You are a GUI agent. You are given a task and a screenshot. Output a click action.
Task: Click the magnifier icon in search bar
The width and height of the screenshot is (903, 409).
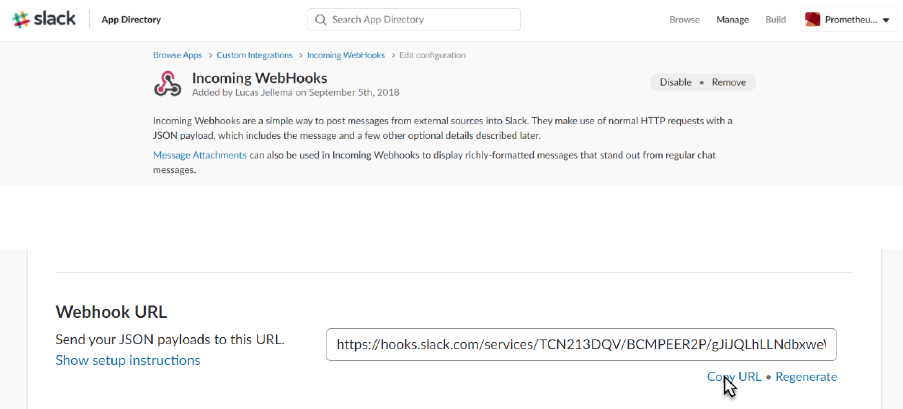pyautogui.click(x=320, y=20)
